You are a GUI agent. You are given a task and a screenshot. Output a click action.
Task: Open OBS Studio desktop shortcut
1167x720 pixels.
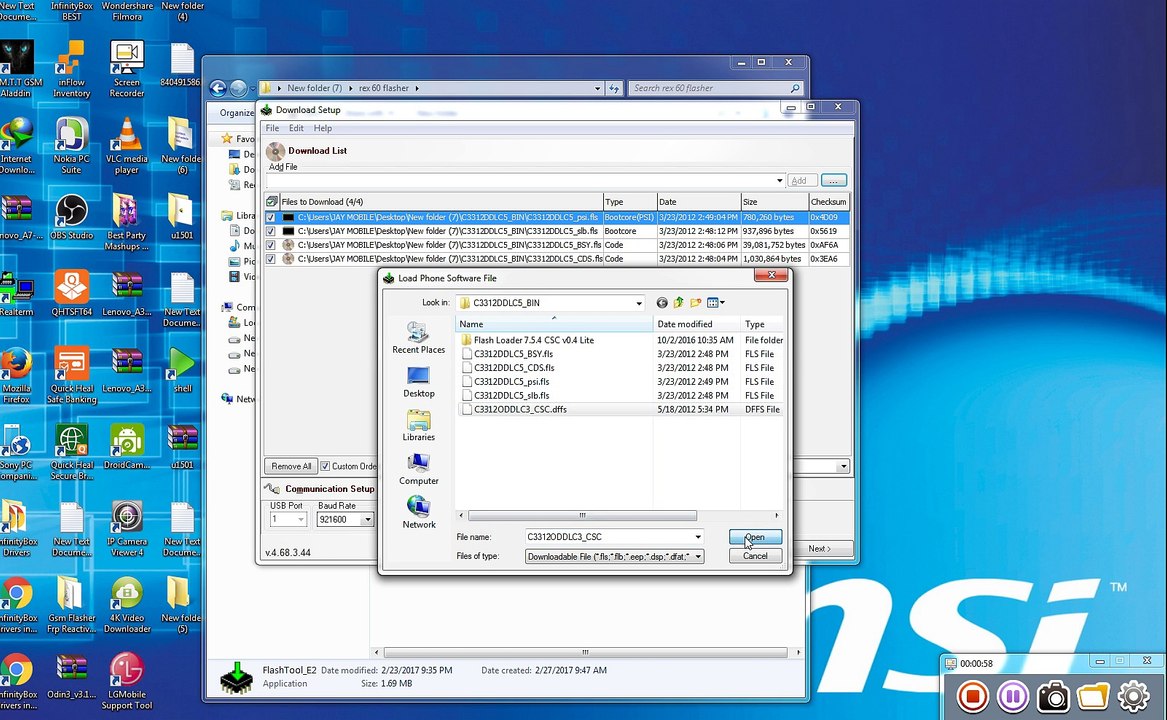coord(71,217)
